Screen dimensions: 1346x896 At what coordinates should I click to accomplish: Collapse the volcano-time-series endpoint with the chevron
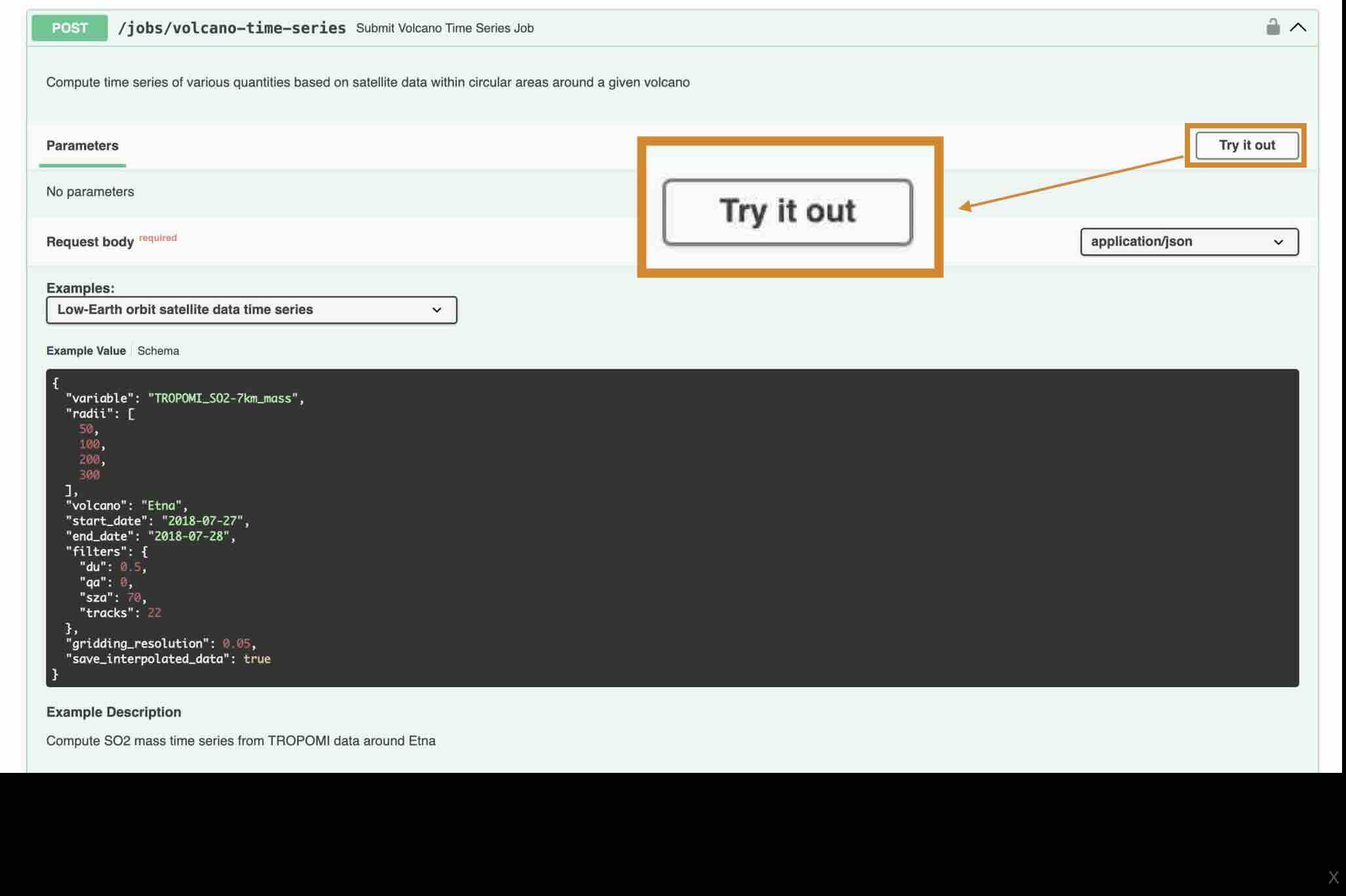pos(1298,28)
